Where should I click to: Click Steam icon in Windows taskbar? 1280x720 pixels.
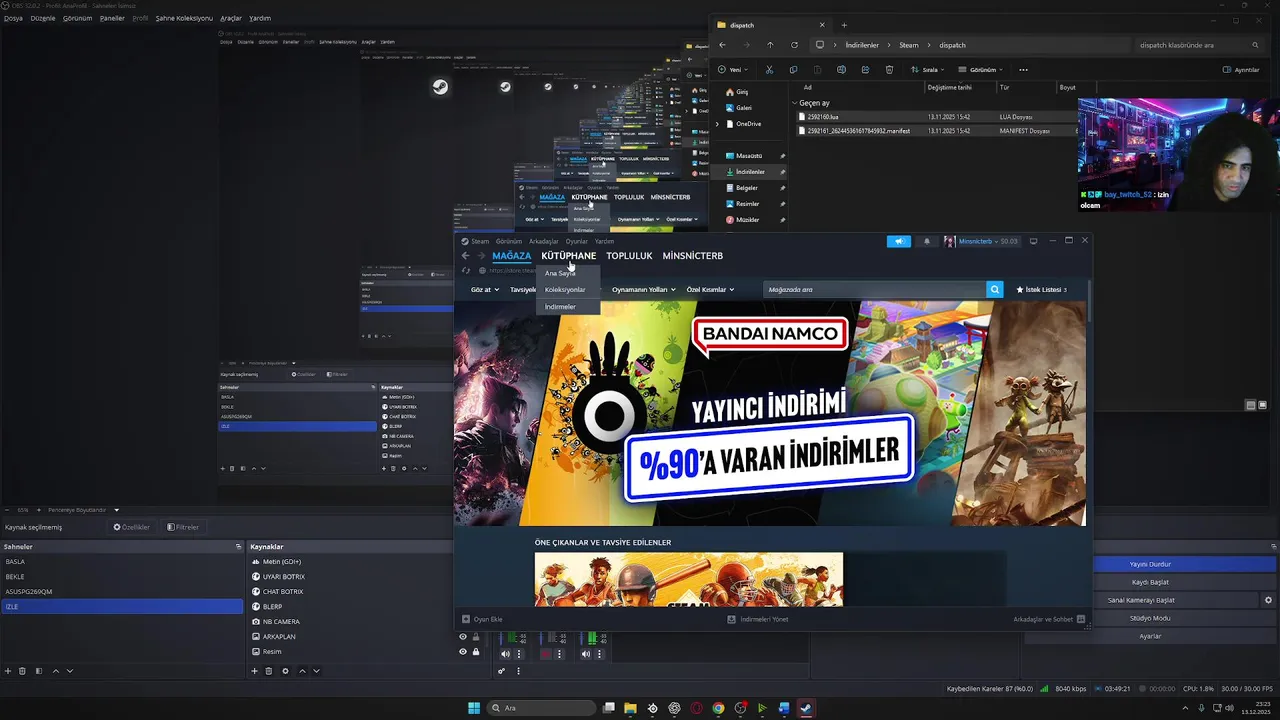(806, 708)
